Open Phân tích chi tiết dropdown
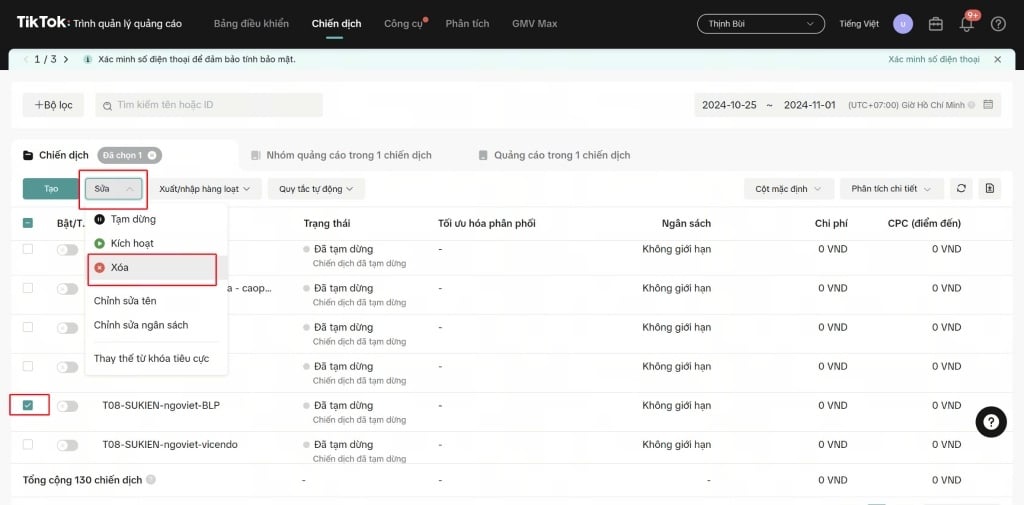Screen dimensions: 1024x505 pos(891,189)
